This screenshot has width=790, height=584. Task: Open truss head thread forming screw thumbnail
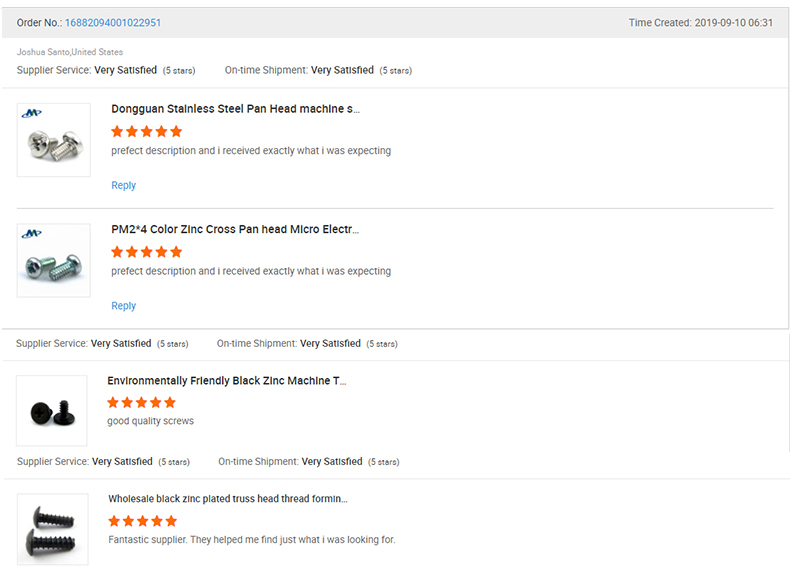click(53, 529)
